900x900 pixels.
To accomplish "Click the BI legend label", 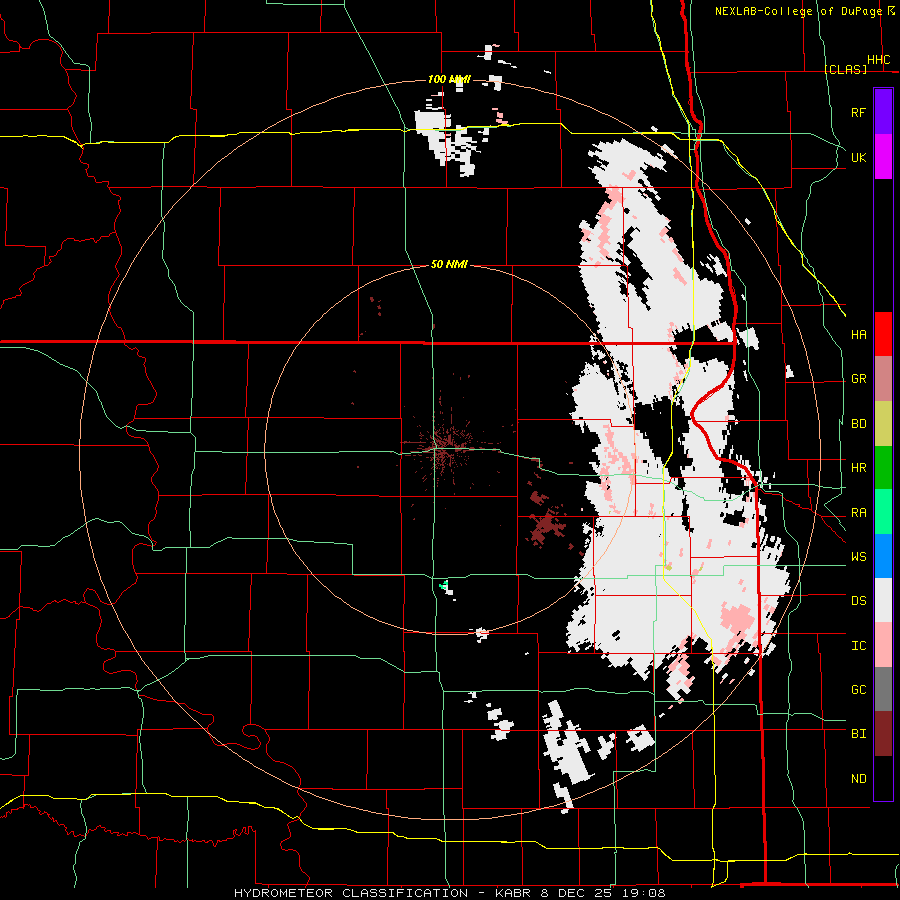I will tap(858, 734).
